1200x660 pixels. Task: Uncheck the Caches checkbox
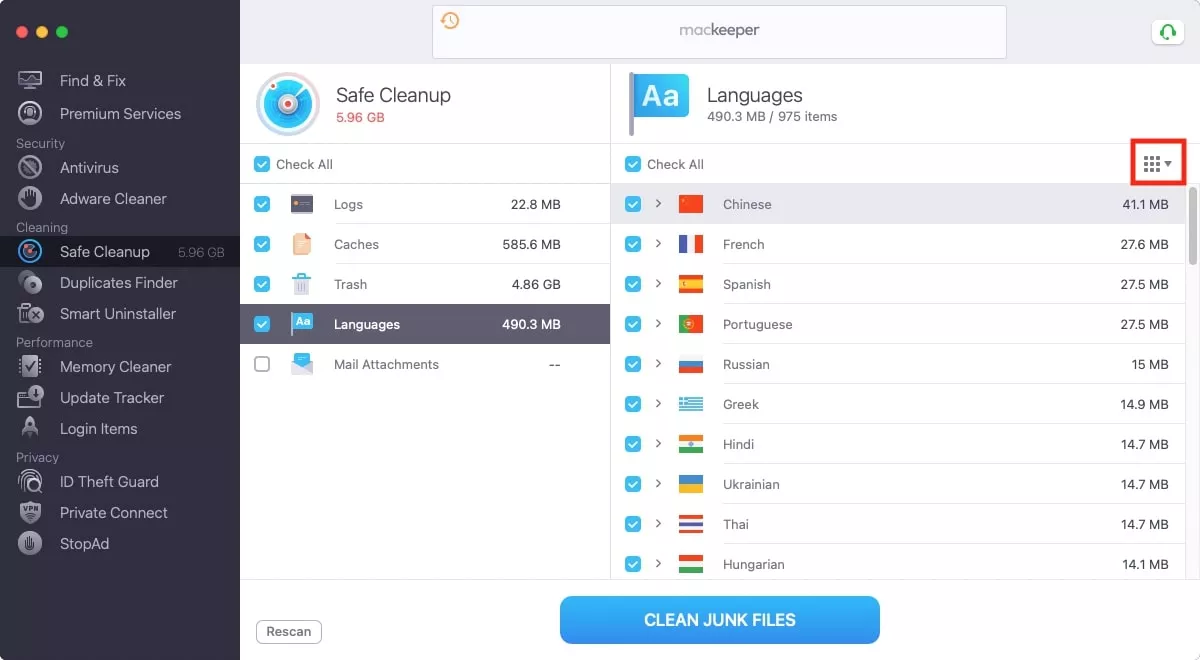262,244
